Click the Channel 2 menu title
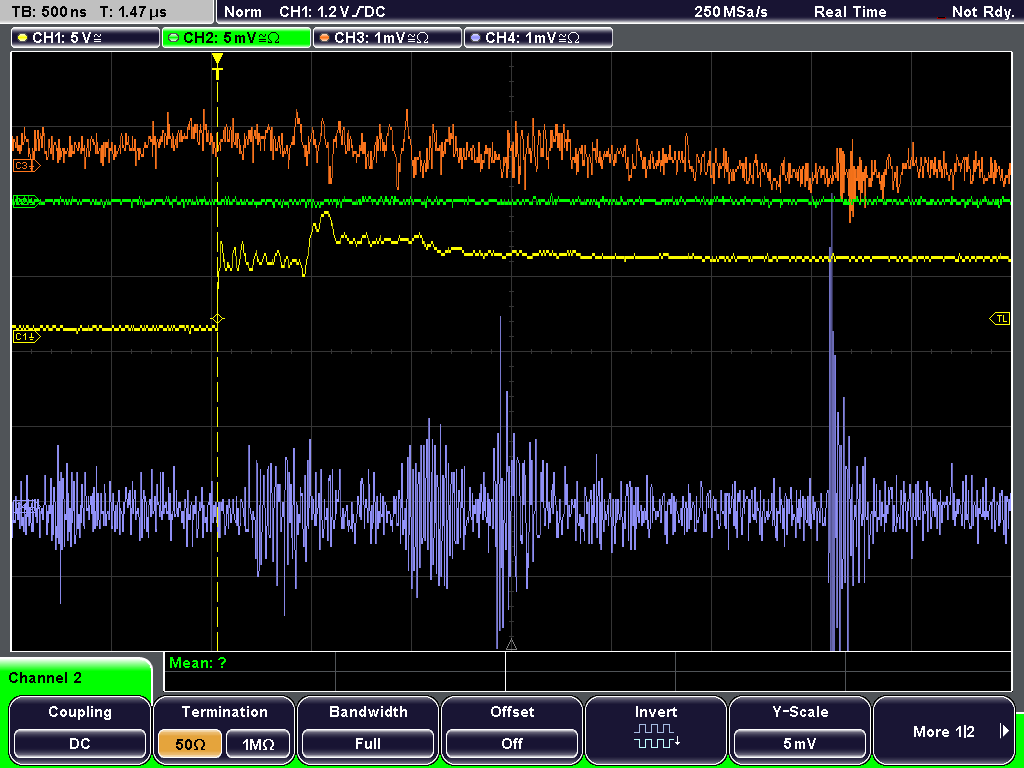The image size is (1024, 768). click(45, 678)
